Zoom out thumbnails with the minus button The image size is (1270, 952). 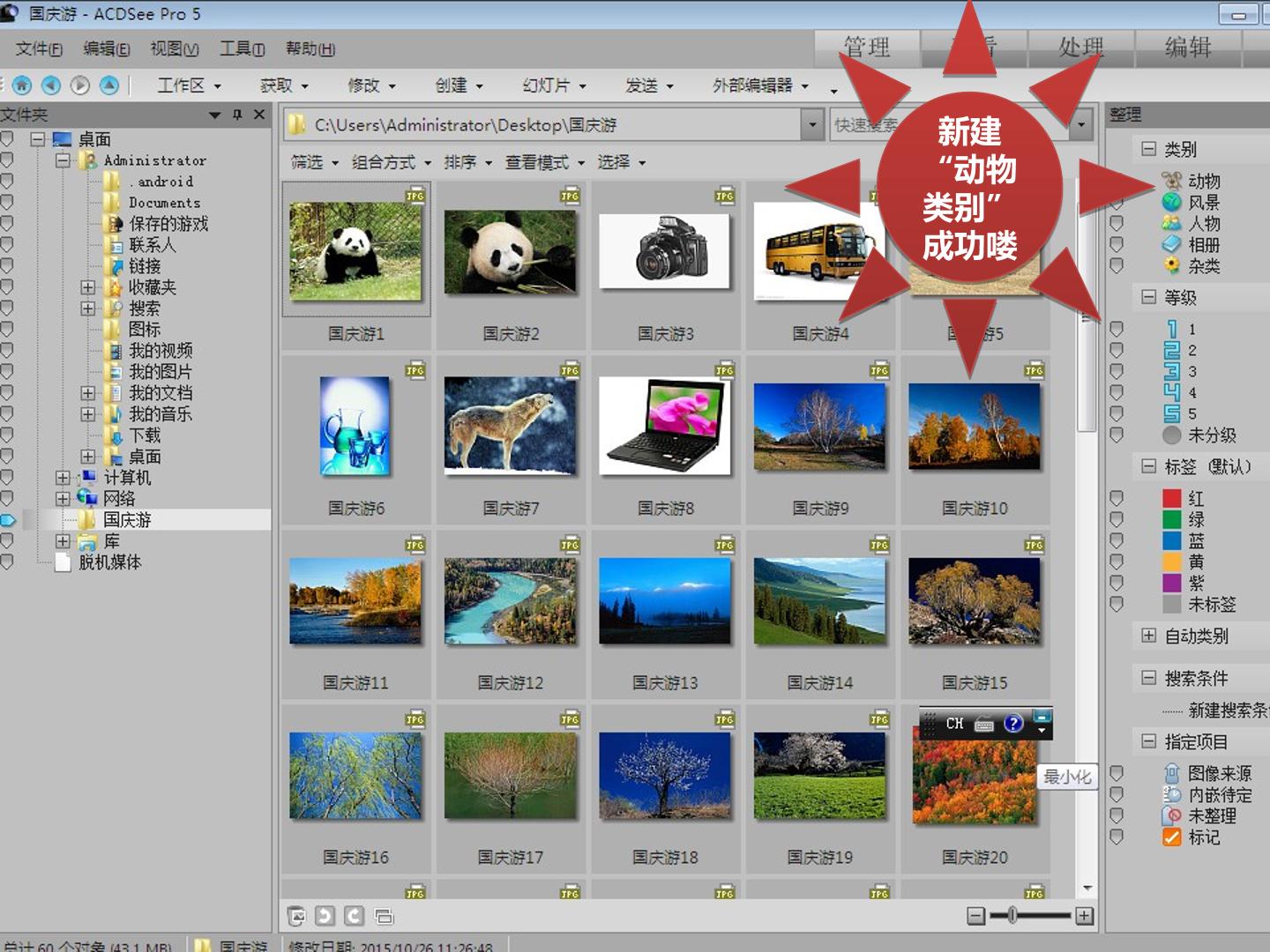[x=975, y=916]
